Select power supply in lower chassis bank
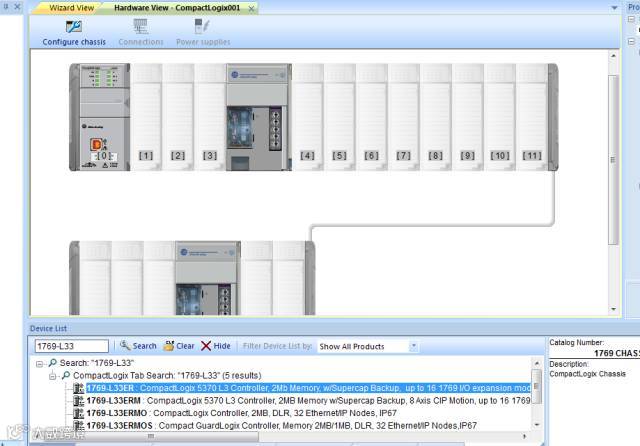Image resolution: width=640 pixels, height=446 pixels. [208, 278]
